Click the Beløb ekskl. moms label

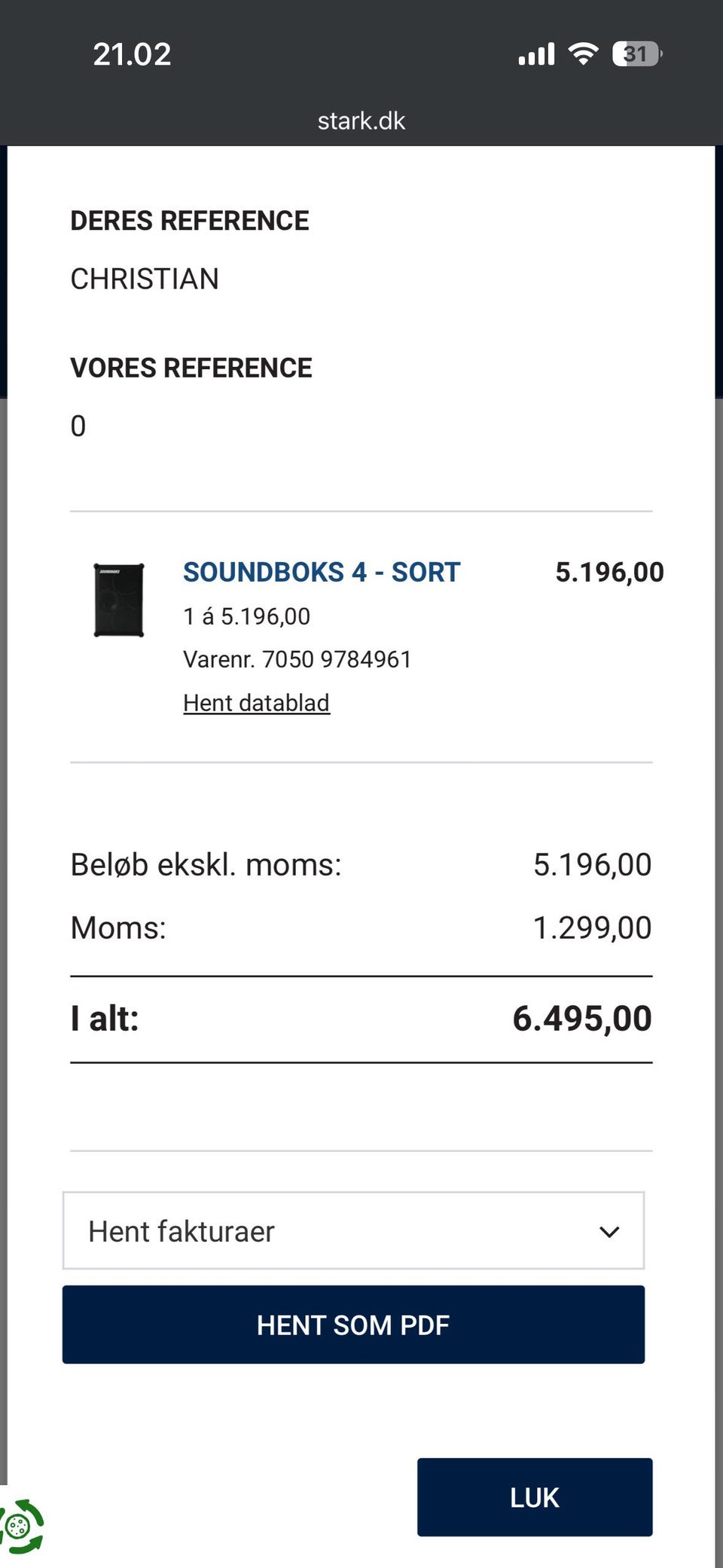[206, 864]
